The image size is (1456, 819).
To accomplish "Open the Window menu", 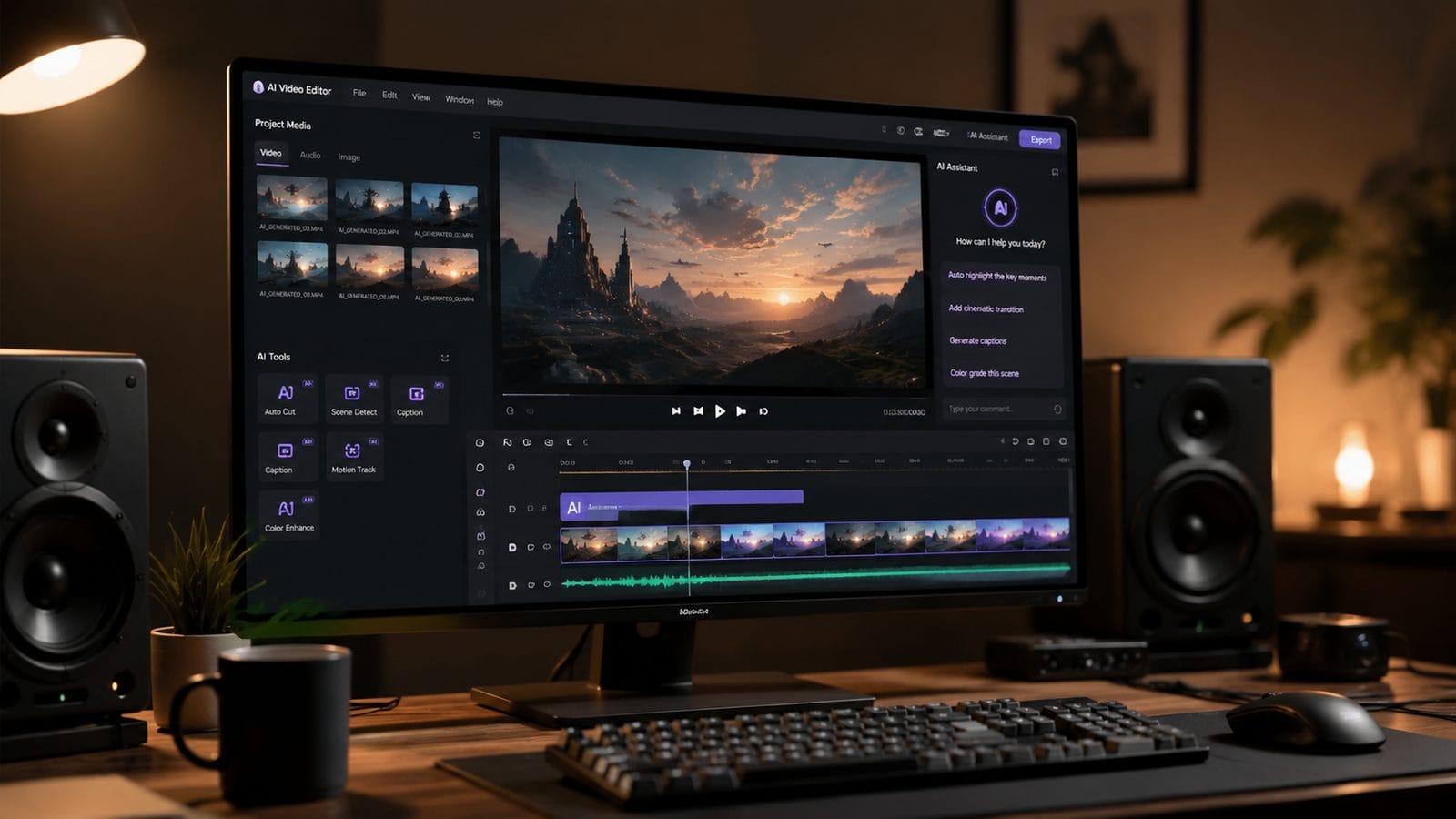I will [x=460, y=99].
